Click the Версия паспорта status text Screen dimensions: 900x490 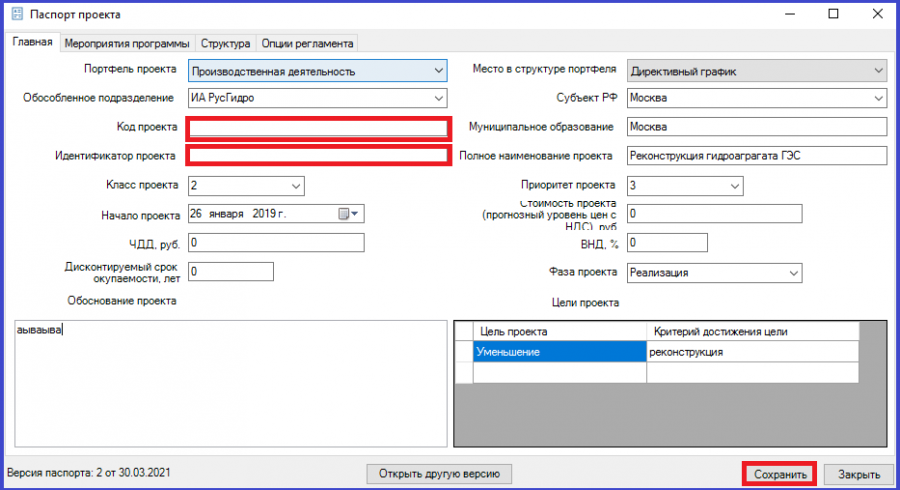[89, 473]
